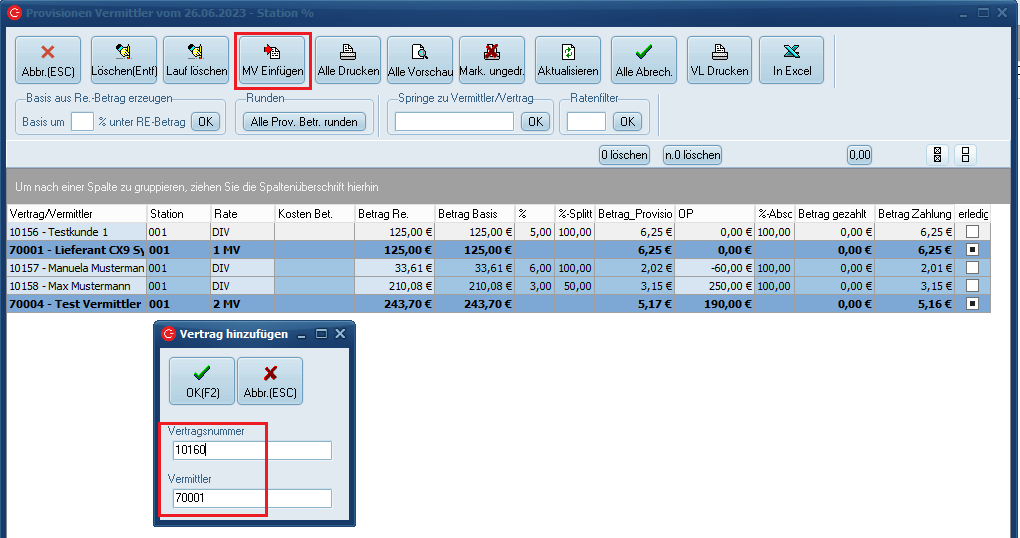
Task: Click the MV Einfügen toolbar button
Action: pos(273,60)
